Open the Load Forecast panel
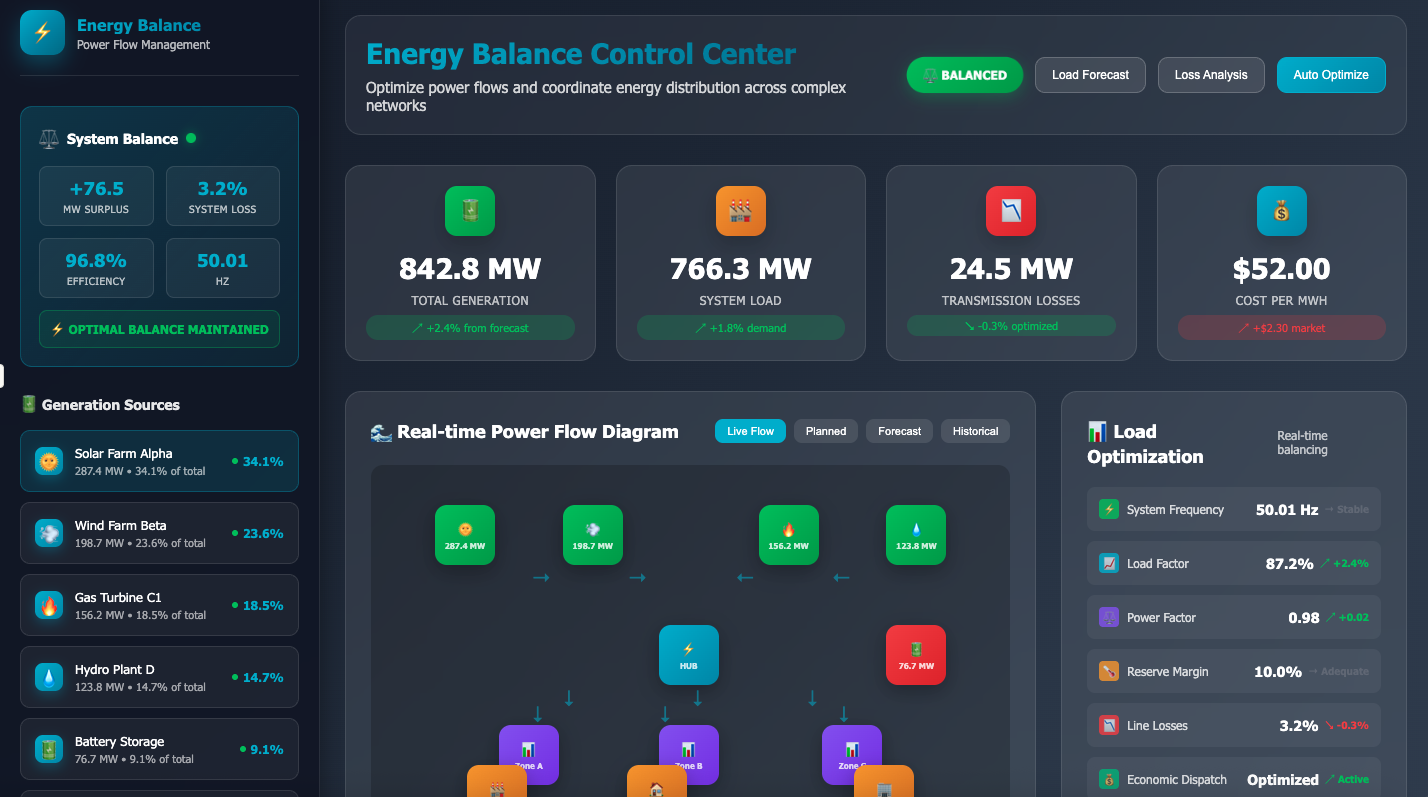Viewport: 1428px width, 797px height. (x=1090, y=75)
